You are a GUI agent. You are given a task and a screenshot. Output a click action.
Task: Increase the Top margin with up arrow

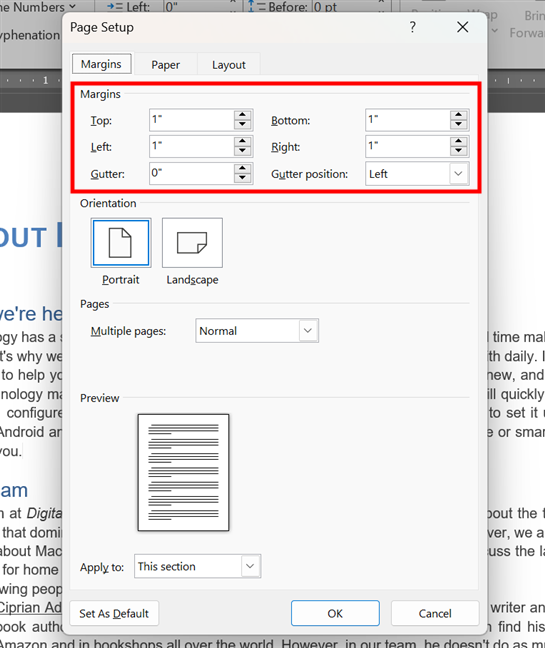click(243, 115)
